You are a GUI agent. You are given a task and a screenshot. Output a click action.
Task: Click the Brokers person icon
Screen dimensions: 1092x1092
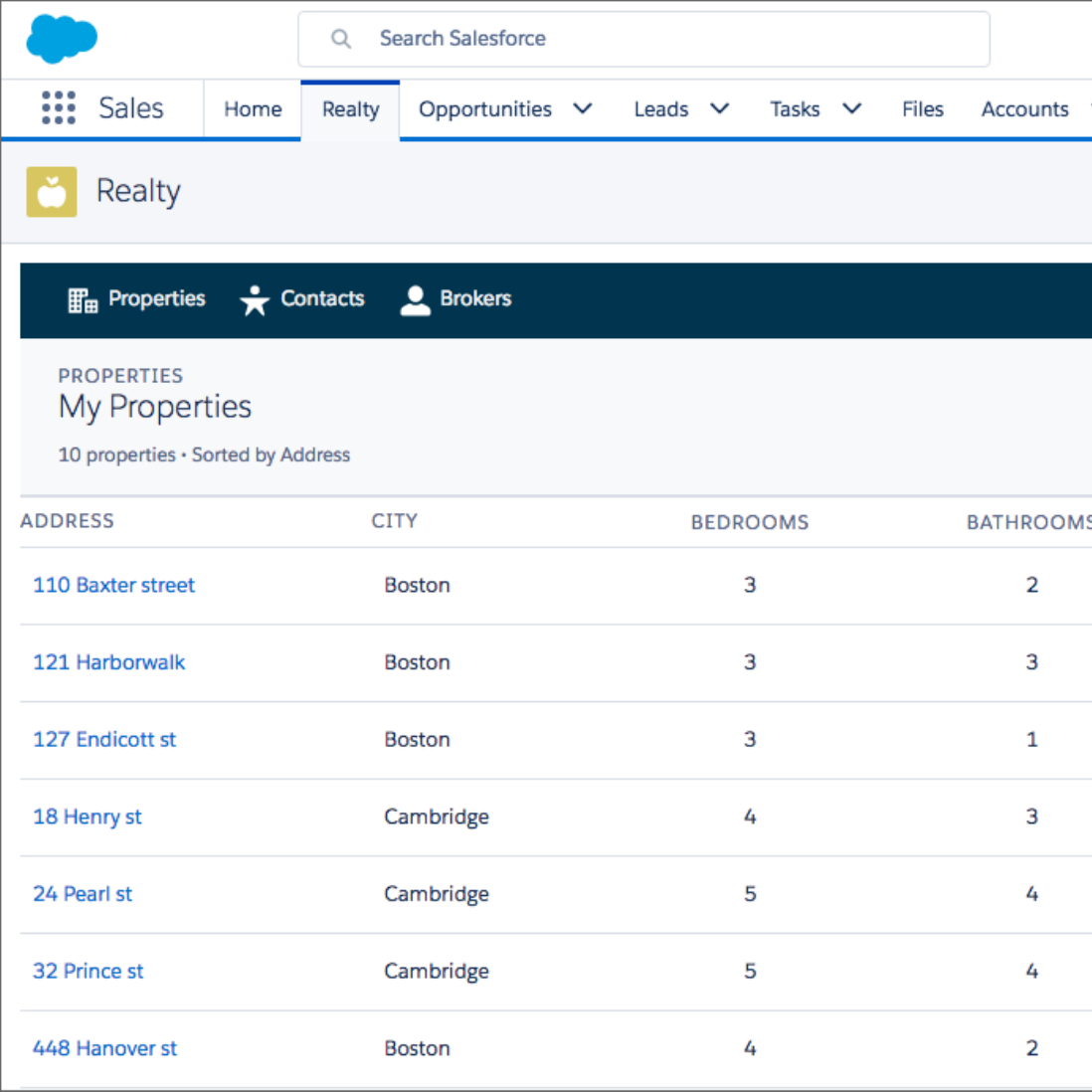pos(415,299)
